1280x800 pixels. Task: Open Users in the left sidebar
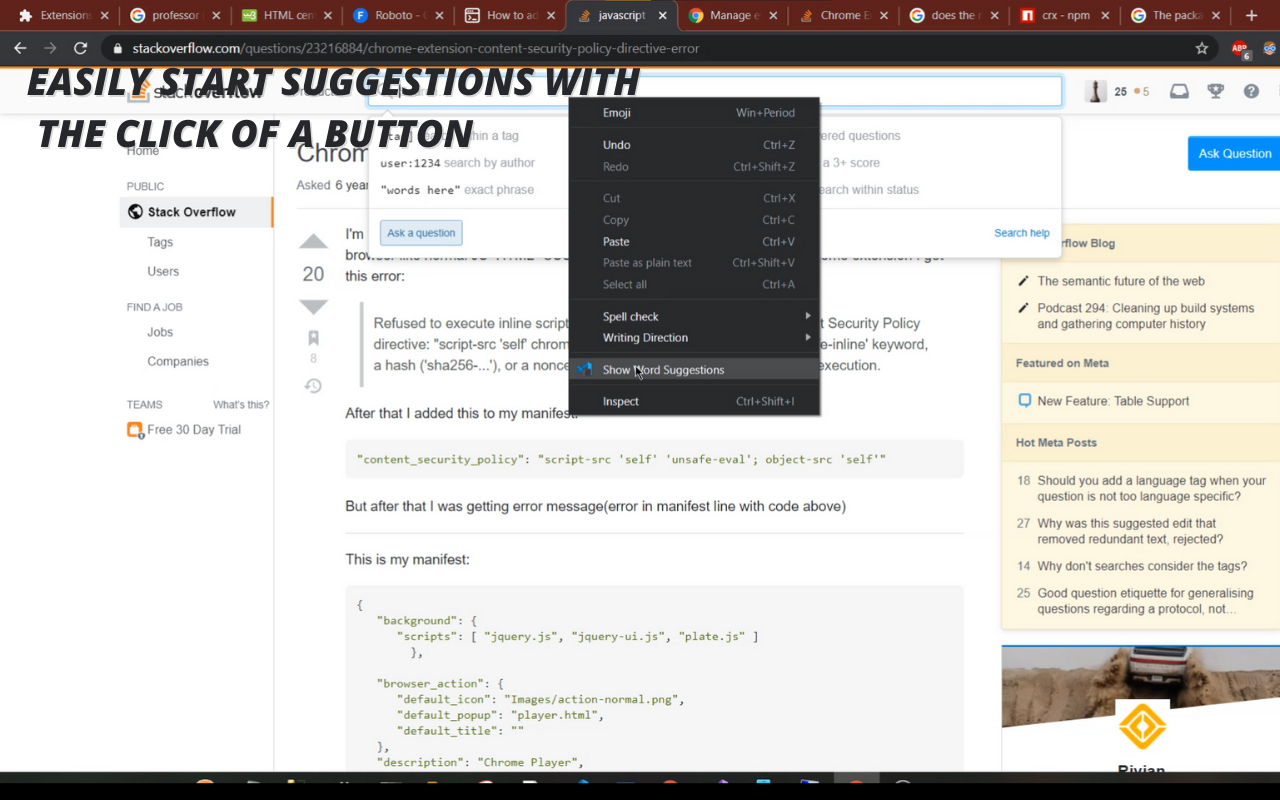(x=163, y=271)
